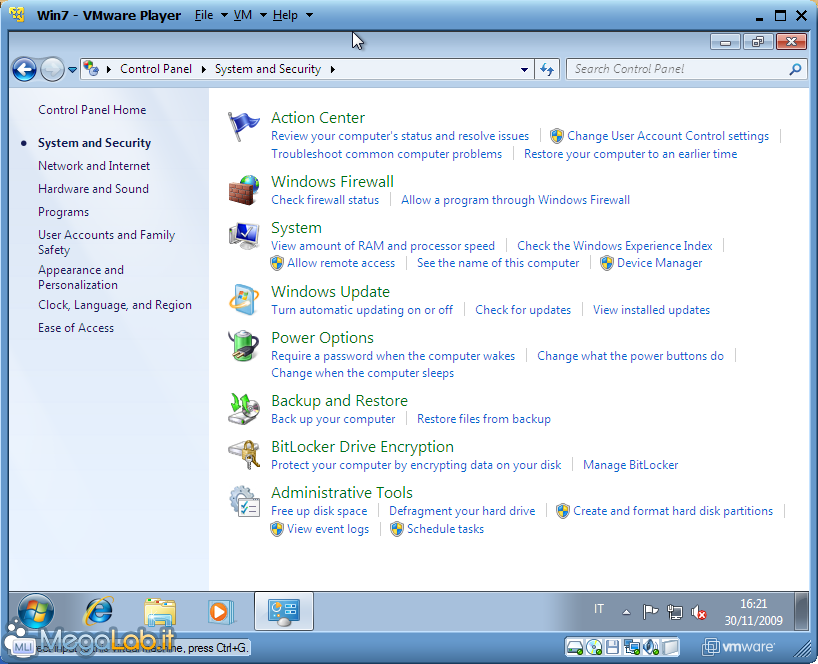Open Clock, Language, and Region
This screenshot has height=664, width=818.
pyautogui.click(x=115, y=305)
